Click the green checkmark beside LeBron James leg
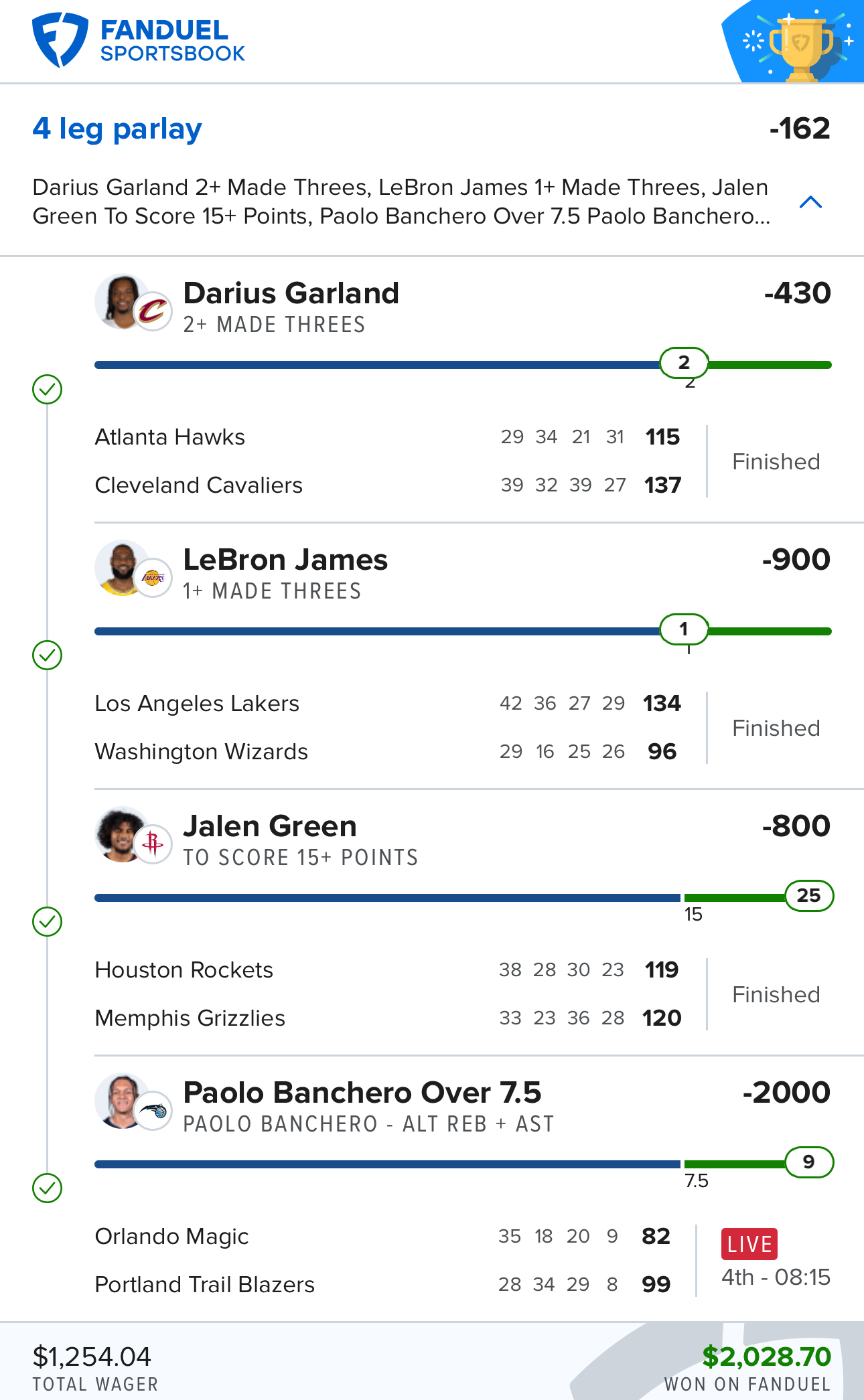 click(47, 655)
